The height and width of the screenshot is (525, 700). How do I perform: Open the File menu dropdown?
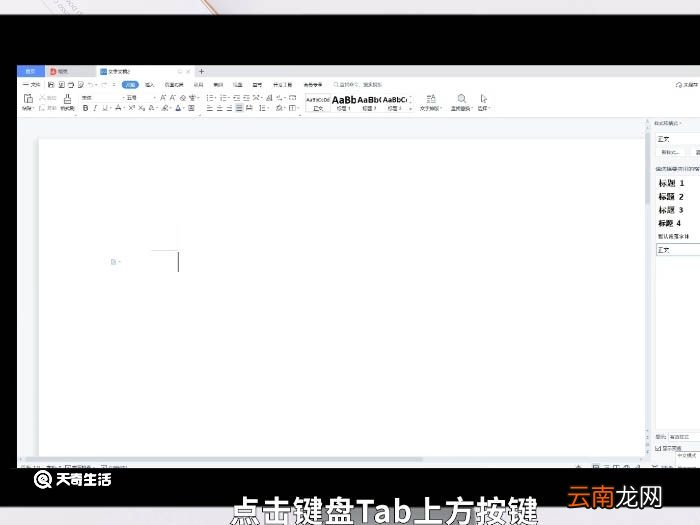(x=32, y=84)
